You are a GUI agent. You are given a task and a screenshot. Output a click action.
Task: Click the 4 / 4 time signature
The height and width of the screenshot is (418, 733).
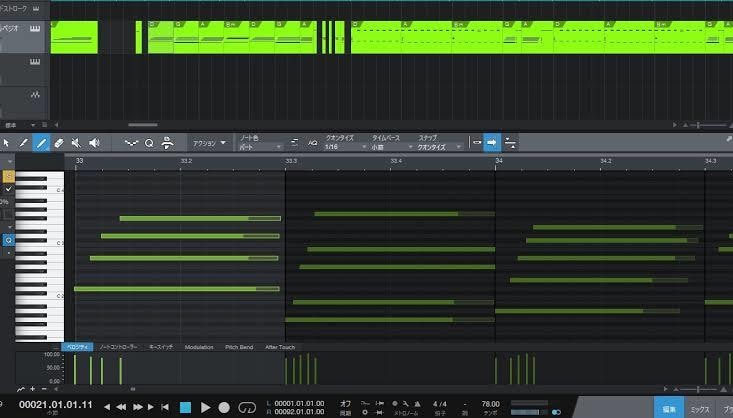439,404
